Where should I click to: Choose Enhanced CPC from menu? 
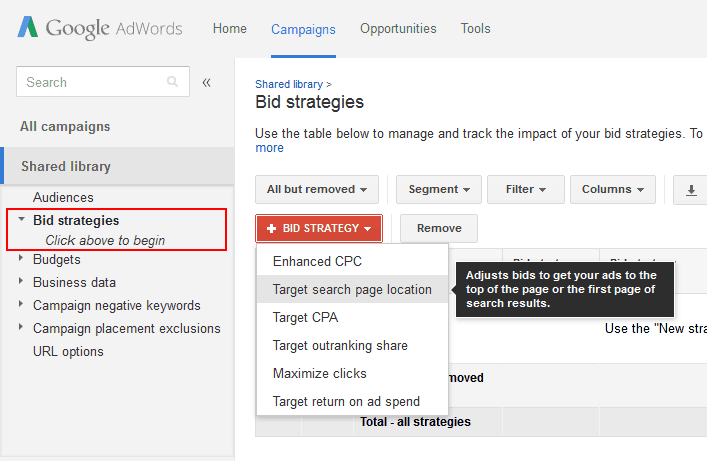coord(352,262)
